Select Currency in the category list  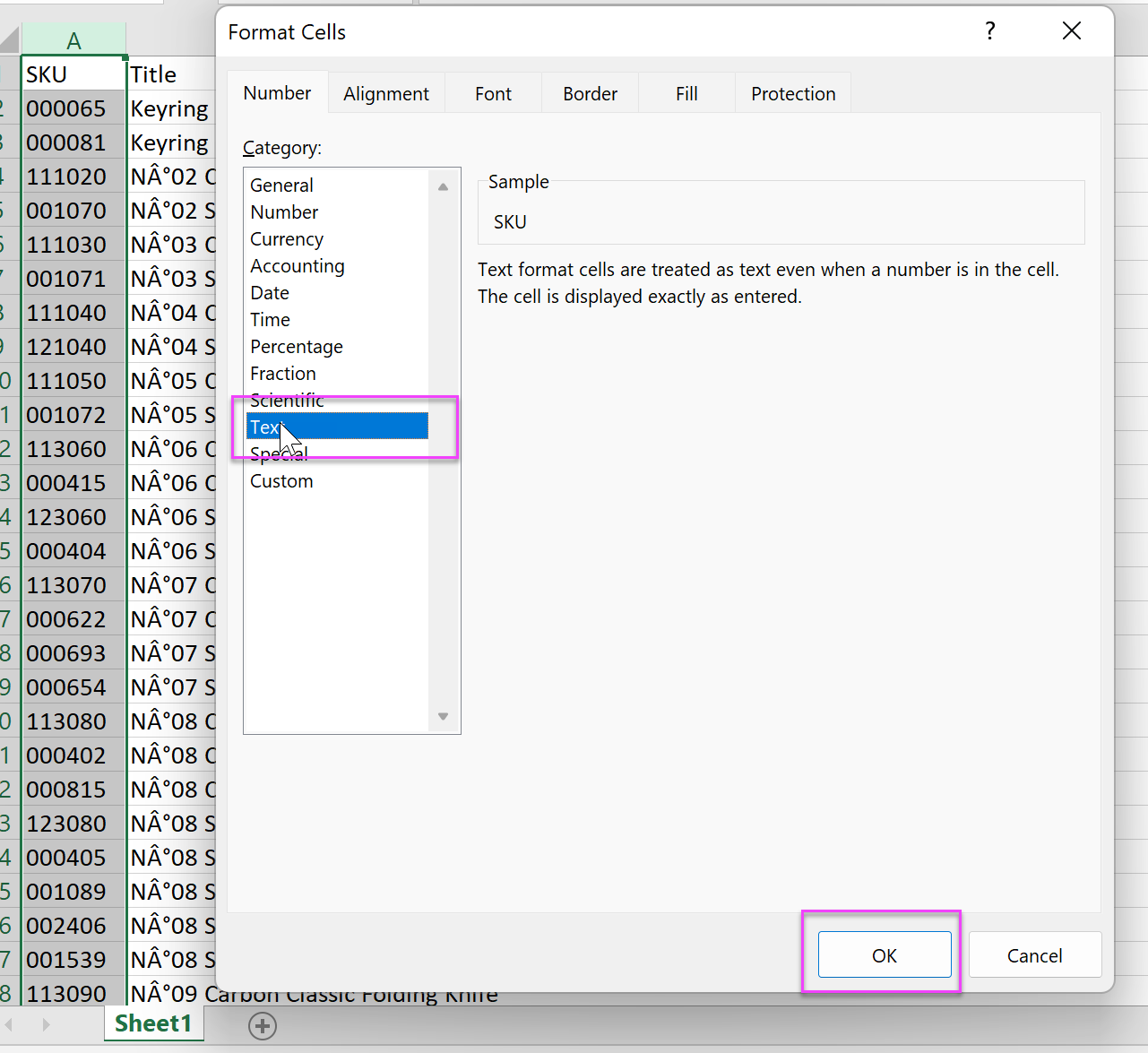pyautogui.click(x=287, y=239)
